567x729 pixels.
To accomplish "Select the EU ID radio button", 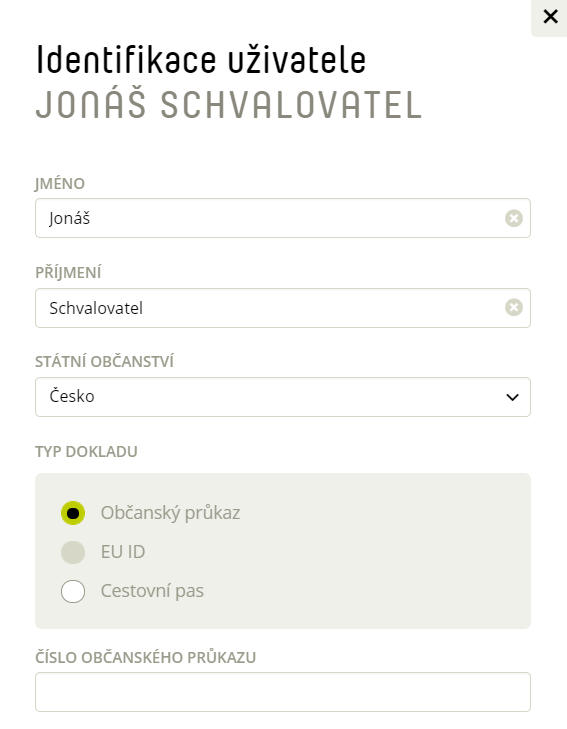I will tap(73, 552).
